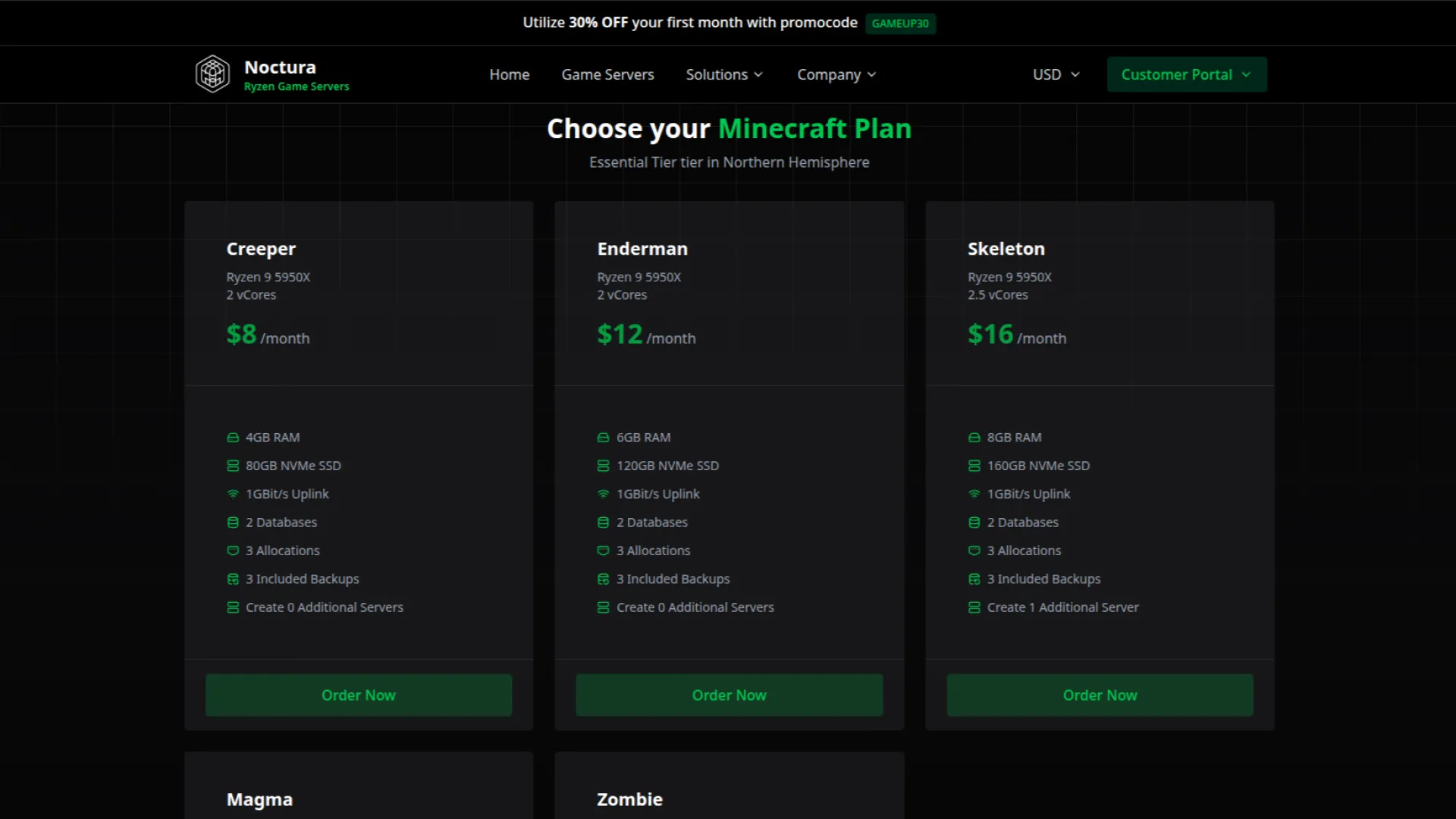Go to the Home page
The width and height of the screenshot is (1456, 819).
[x=509, y=74]
